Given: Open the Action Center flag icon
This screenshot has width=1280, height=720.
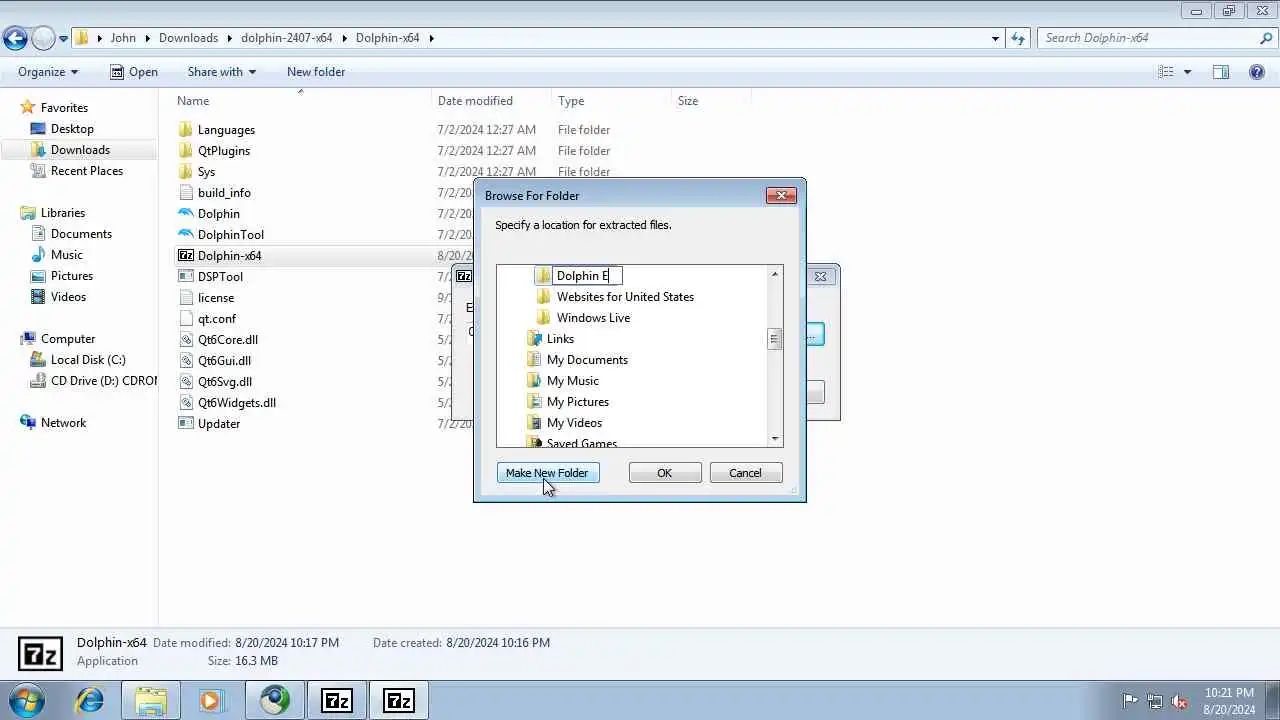Looking at the screenshot, I should tap(1130, 701).
